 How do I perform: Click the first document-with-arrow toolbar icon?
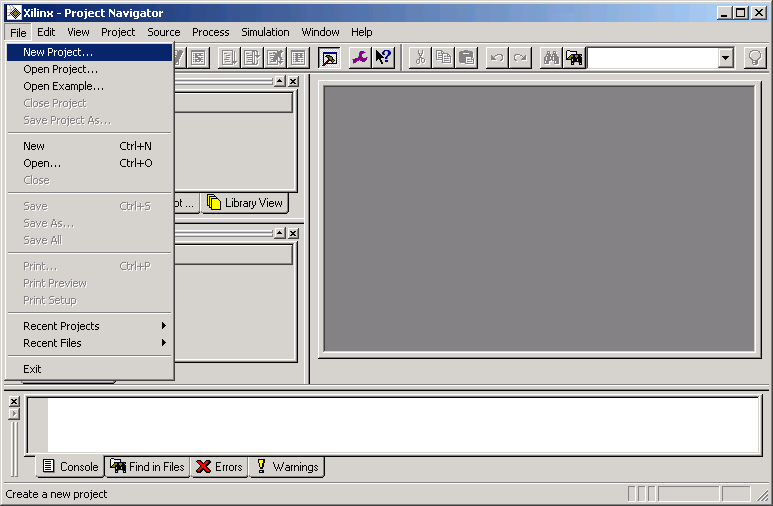[x=228, y=58]
